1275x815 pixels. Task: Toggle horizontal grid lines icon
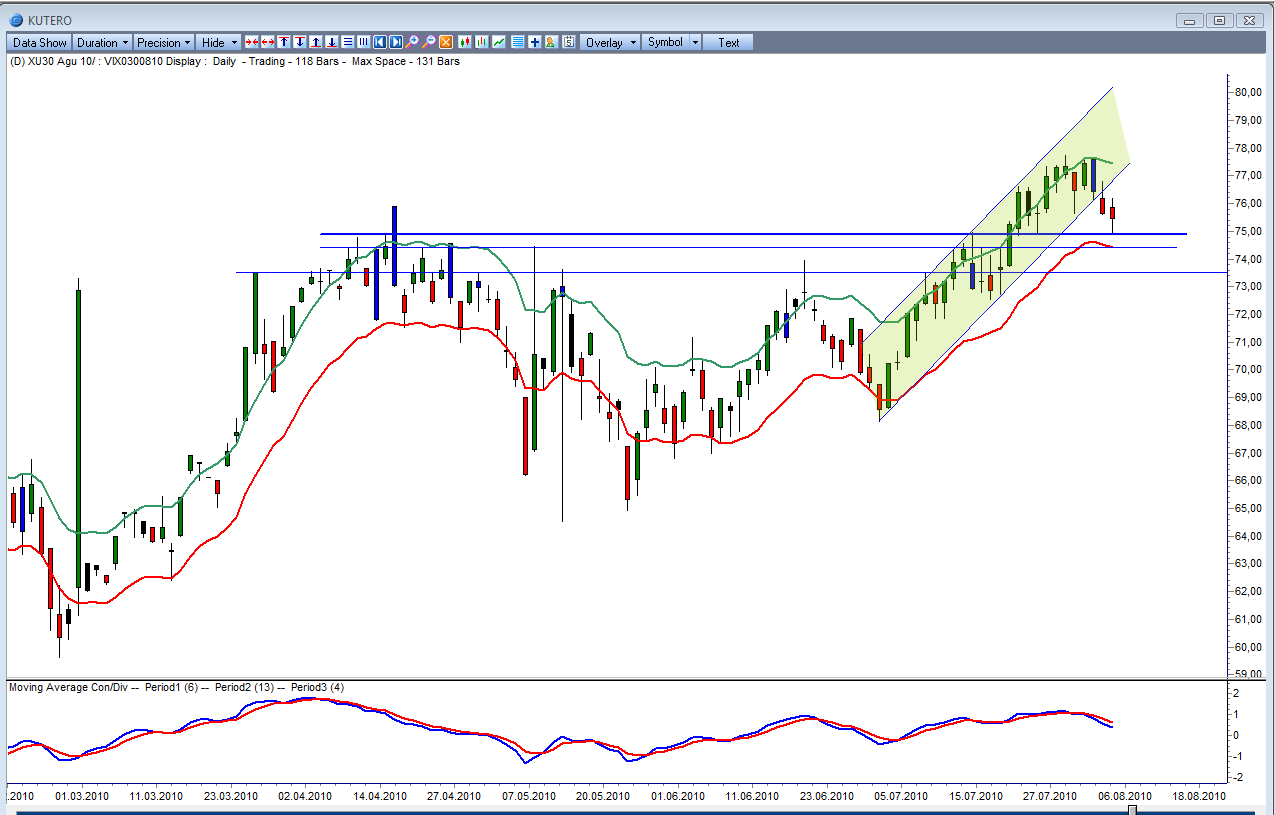coord(348,42)
